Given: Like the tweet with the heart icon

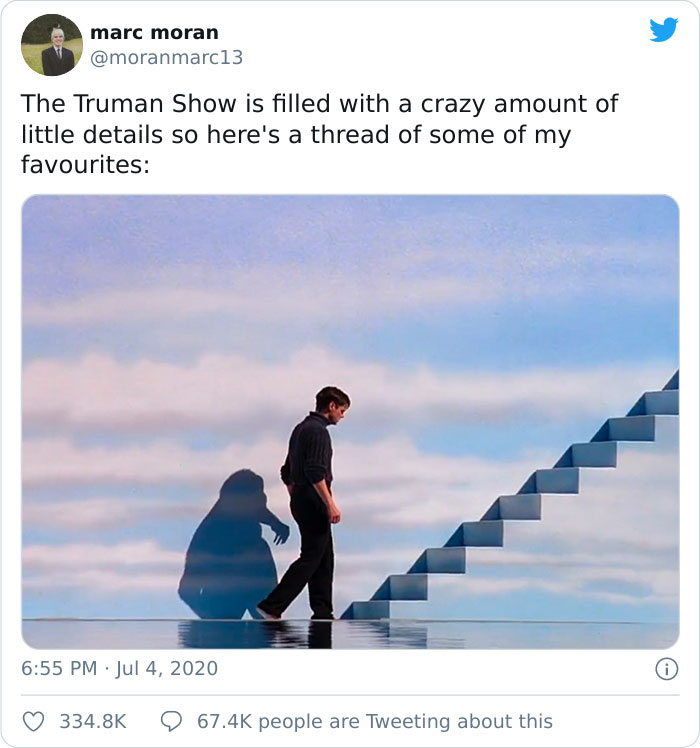Looking at the screenshot, I should tap(34, 721).
